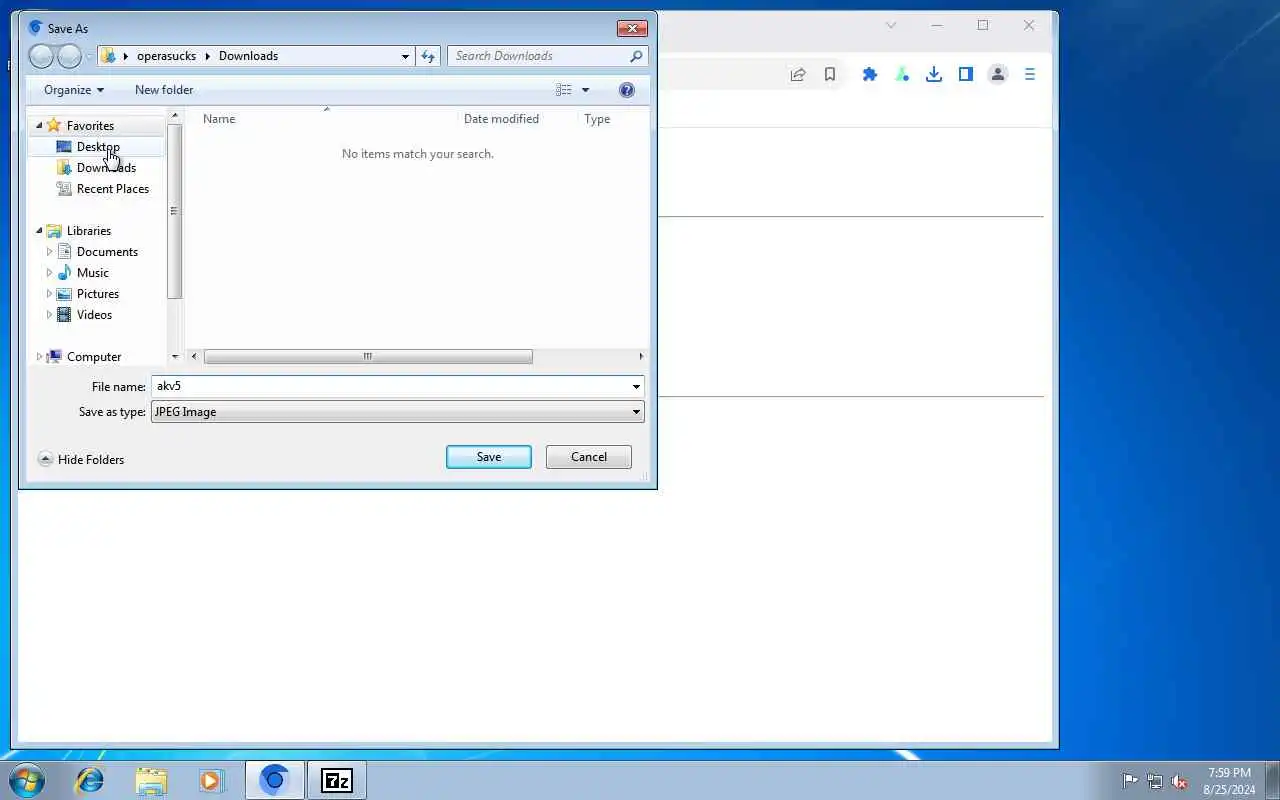Open the Save as type combo box
Screen dimensions: 1280x800
pyautogui.click(x=398, y=412)
